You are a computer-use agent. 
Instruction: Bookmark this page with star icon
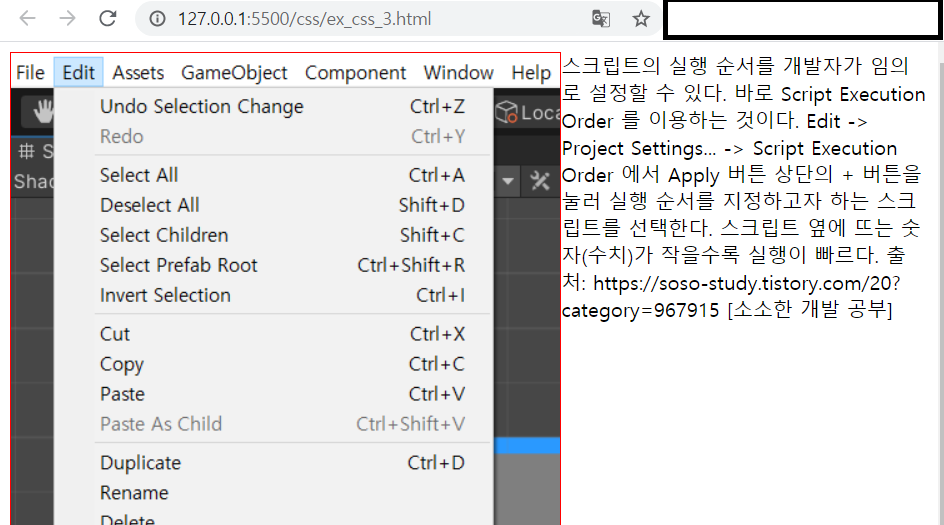point(641,19)
